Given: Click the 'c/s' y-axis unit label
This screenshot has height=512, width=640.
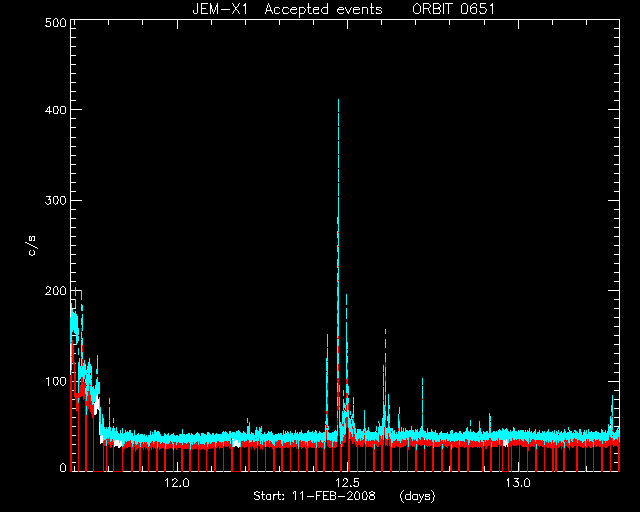Looking at the screenshot, I should point(32,246).
